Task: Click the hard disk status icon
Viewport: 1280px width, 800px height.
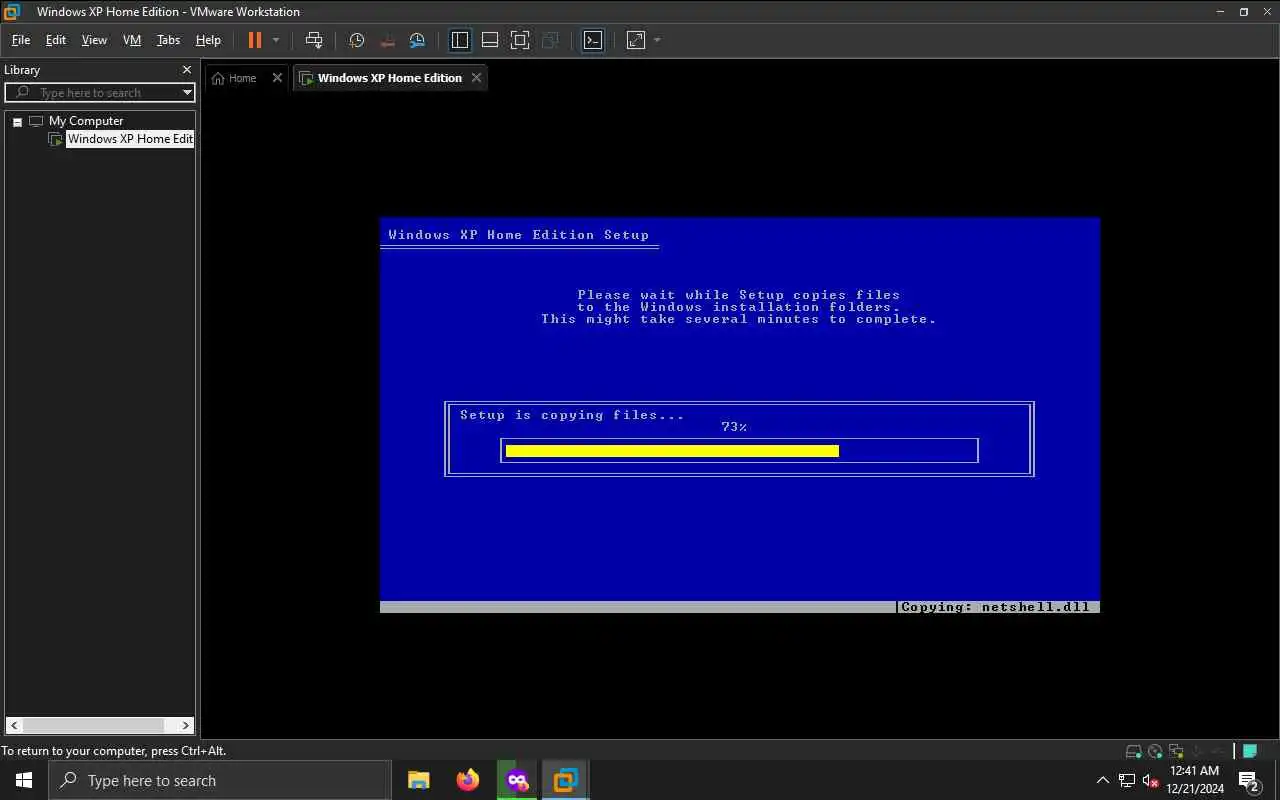Action: click(x=1133, y=751)
